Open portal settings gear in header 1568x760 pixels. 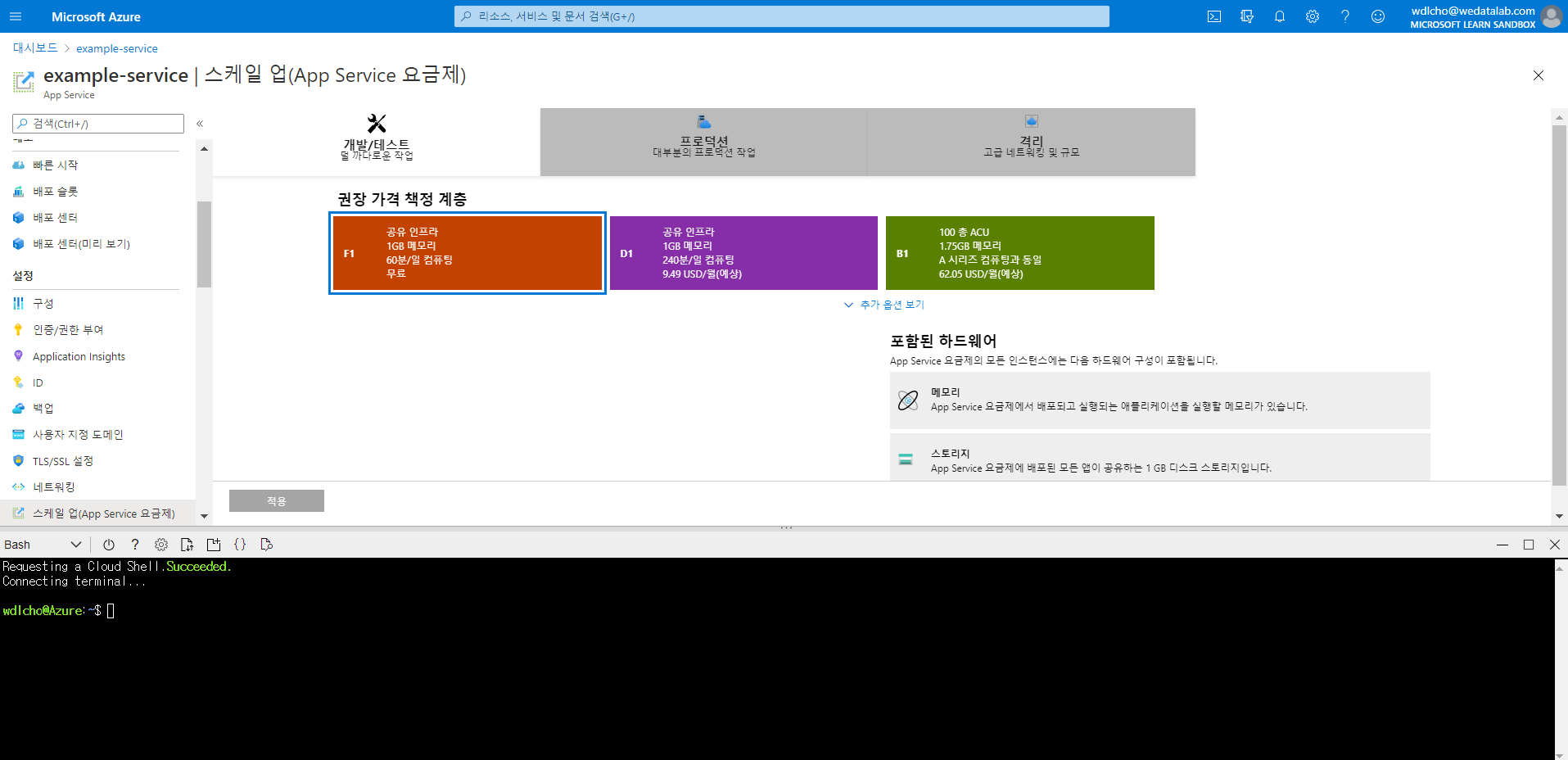[1313, 16]
